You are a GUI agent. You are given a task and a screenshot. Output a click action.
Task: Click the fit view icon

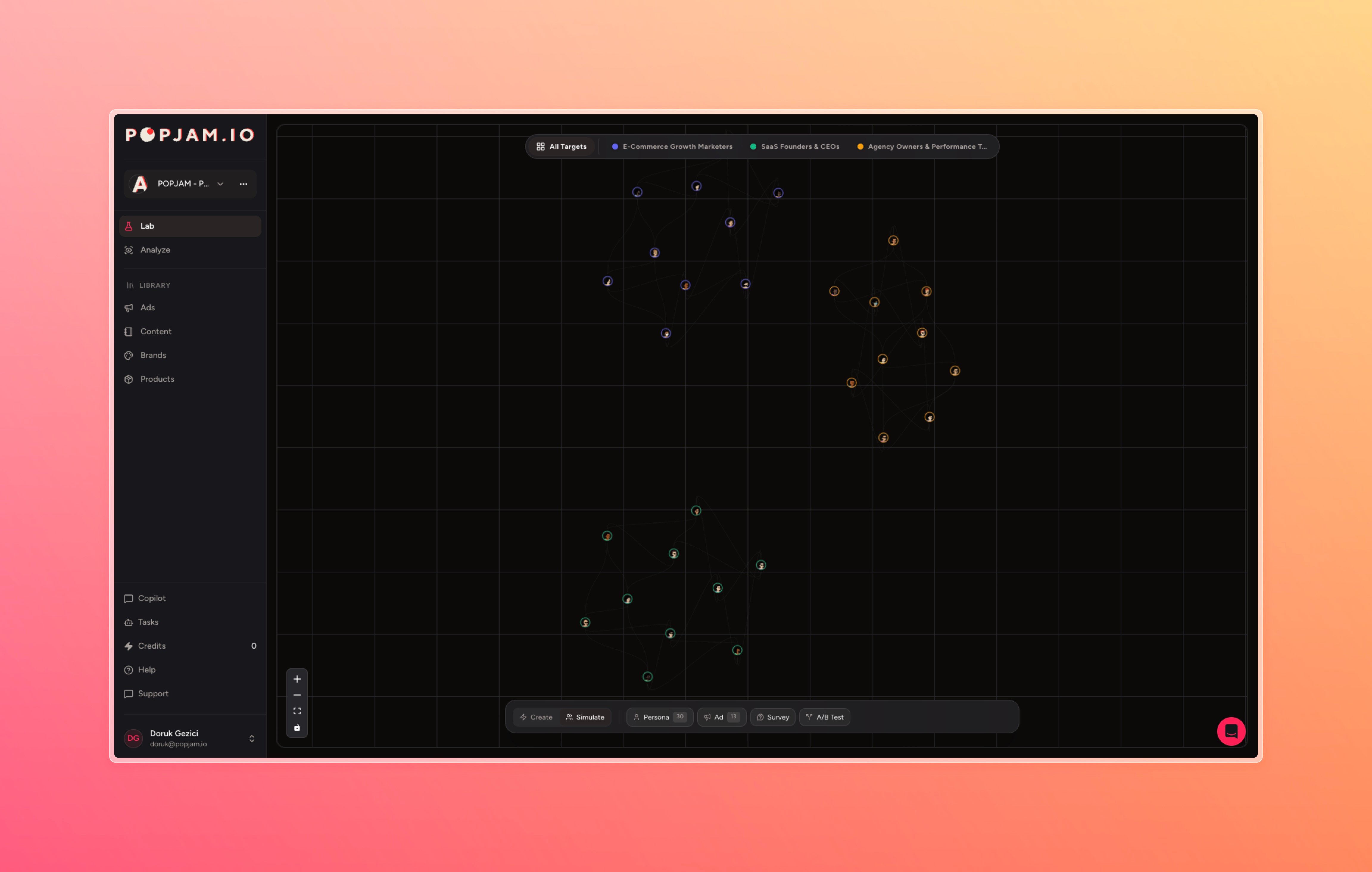coord(297,711)
